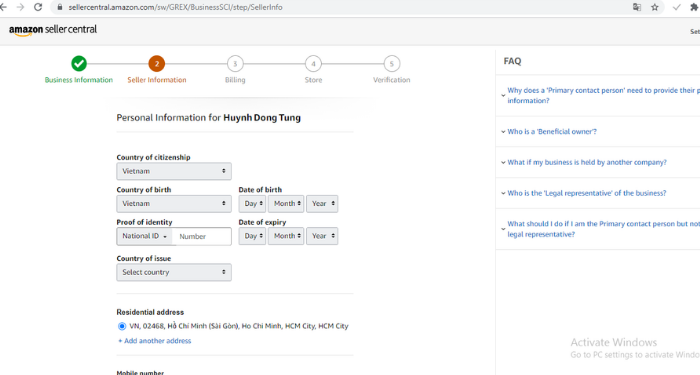This screenshot has height=375, width=700.
Task: Open Date of expiry Month dropdown
Action: (286, 236)
